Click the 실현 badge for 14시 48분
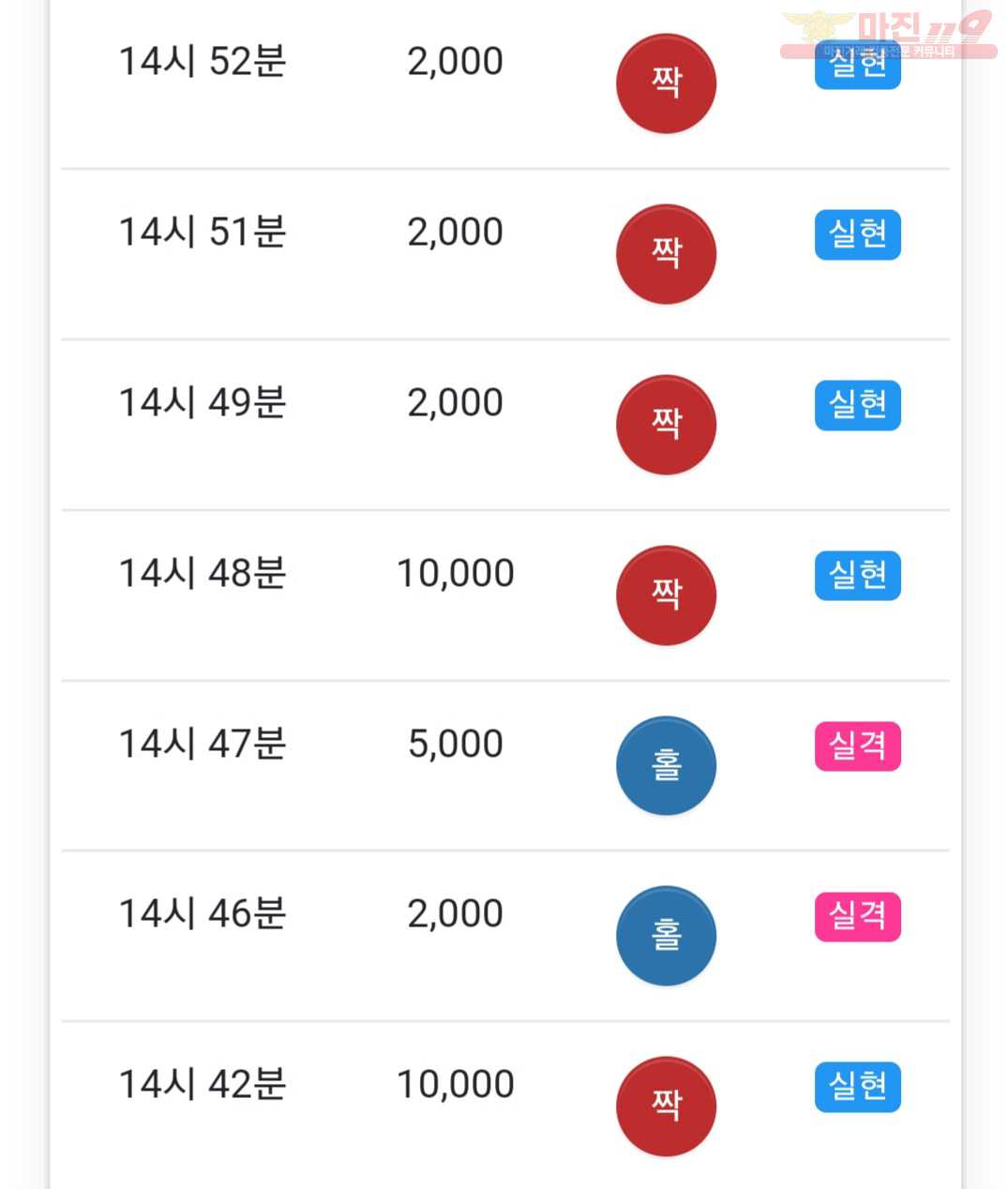 tap(858, 576)
